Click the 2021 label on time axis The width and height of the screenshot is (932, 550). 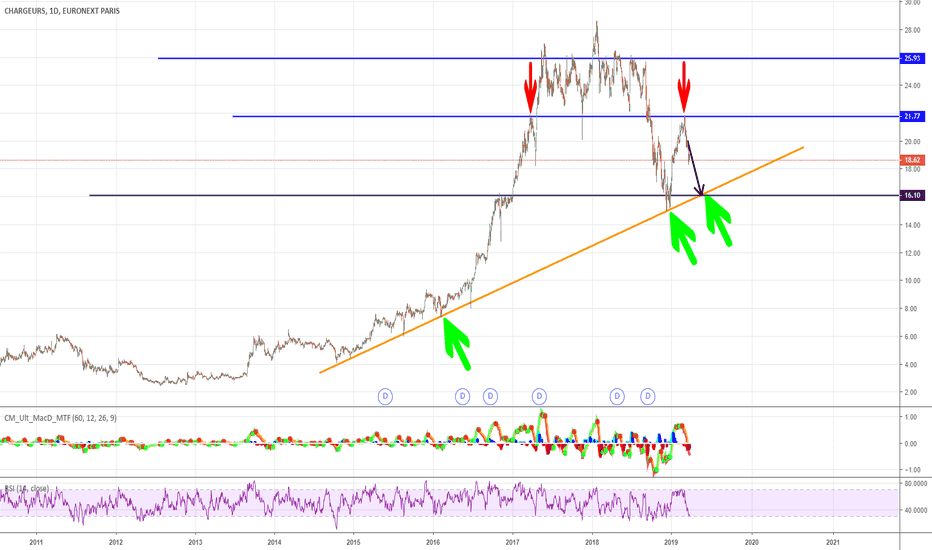tap(833, 542)
